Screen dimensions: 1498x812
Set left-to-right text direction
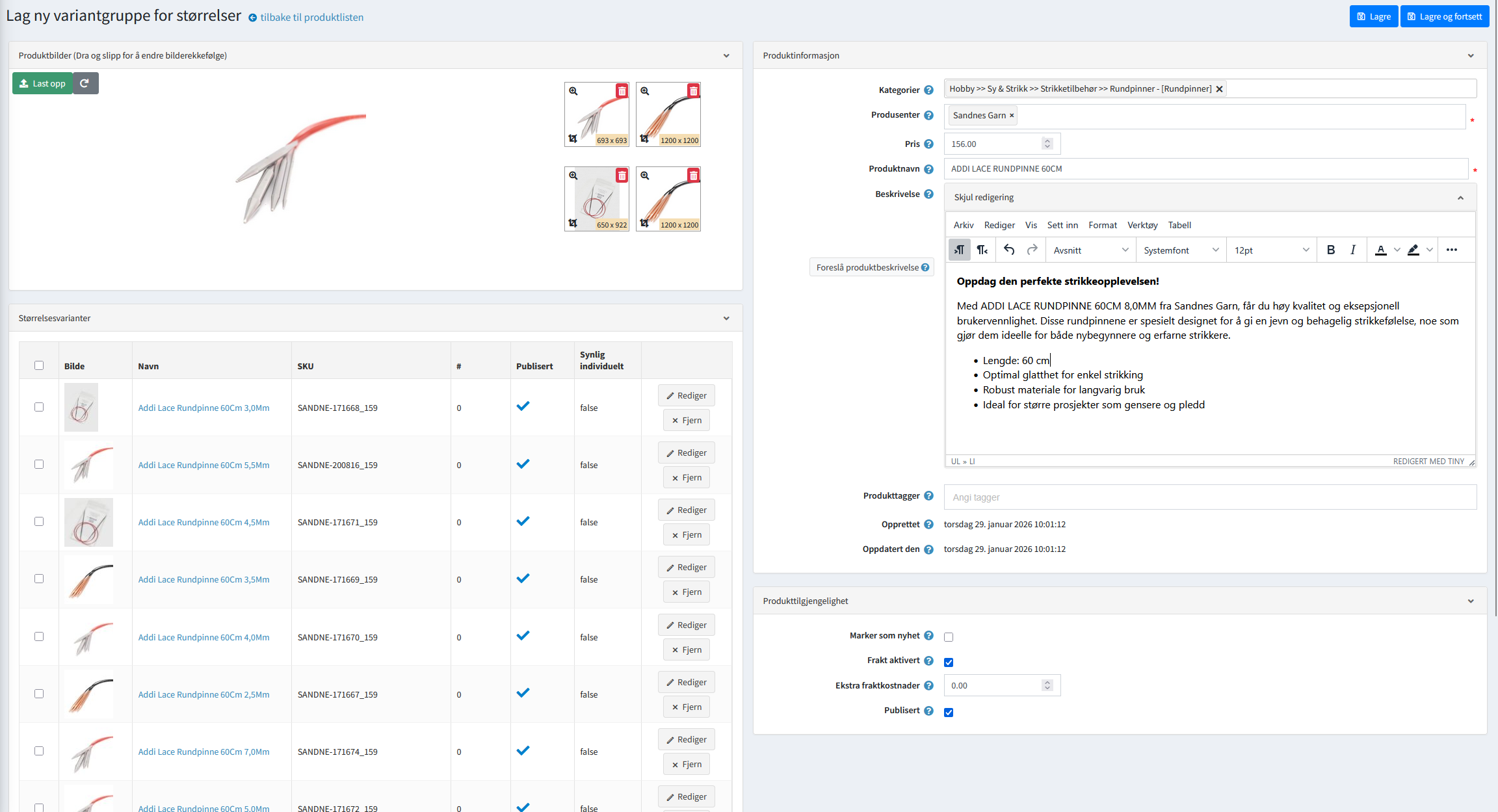pos(960,250)
